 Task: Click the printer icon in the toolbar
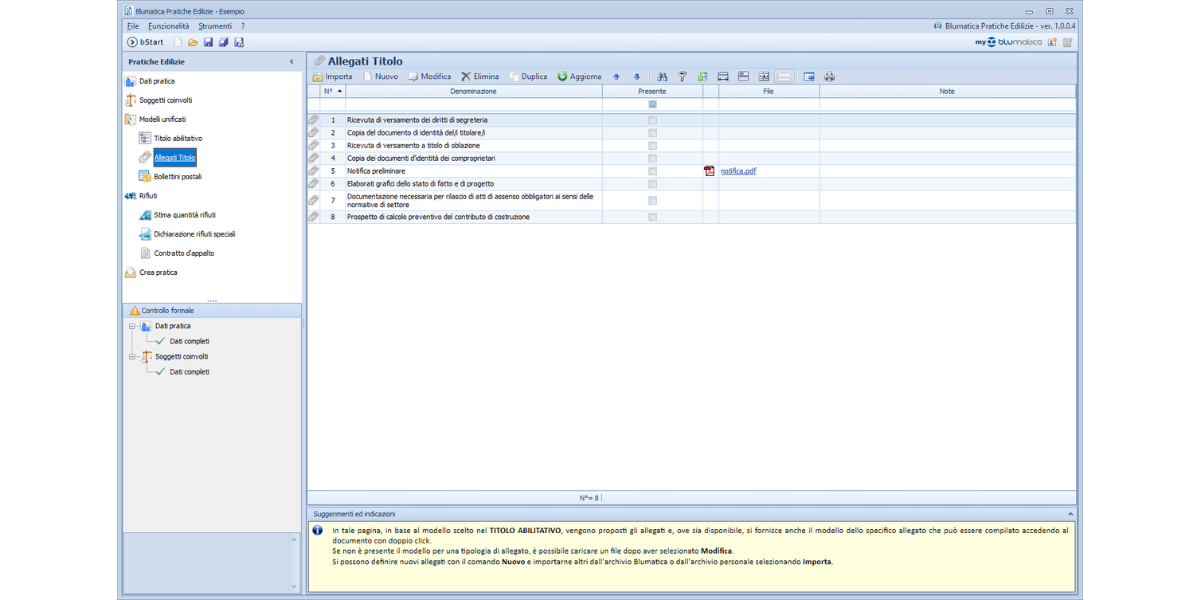[829, 76]
